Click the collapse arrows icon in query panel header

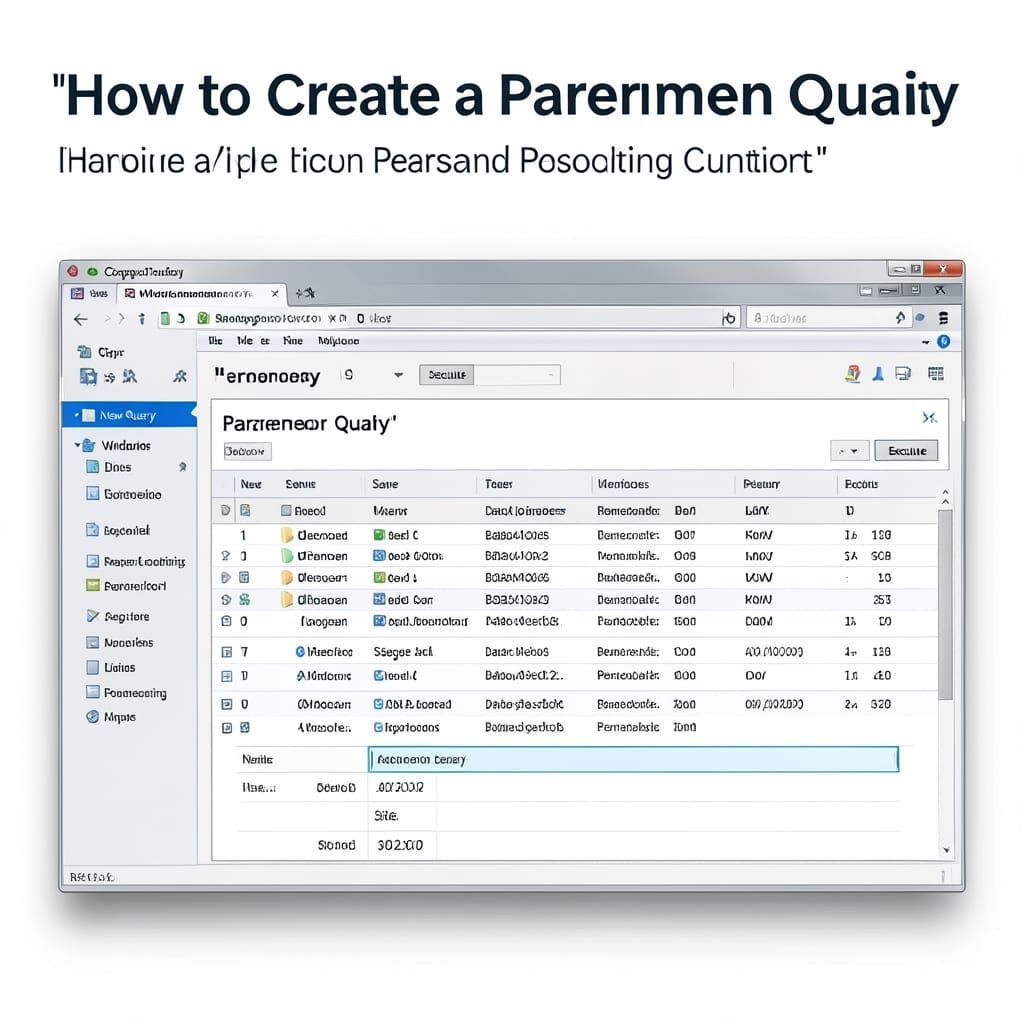[929, 418]
